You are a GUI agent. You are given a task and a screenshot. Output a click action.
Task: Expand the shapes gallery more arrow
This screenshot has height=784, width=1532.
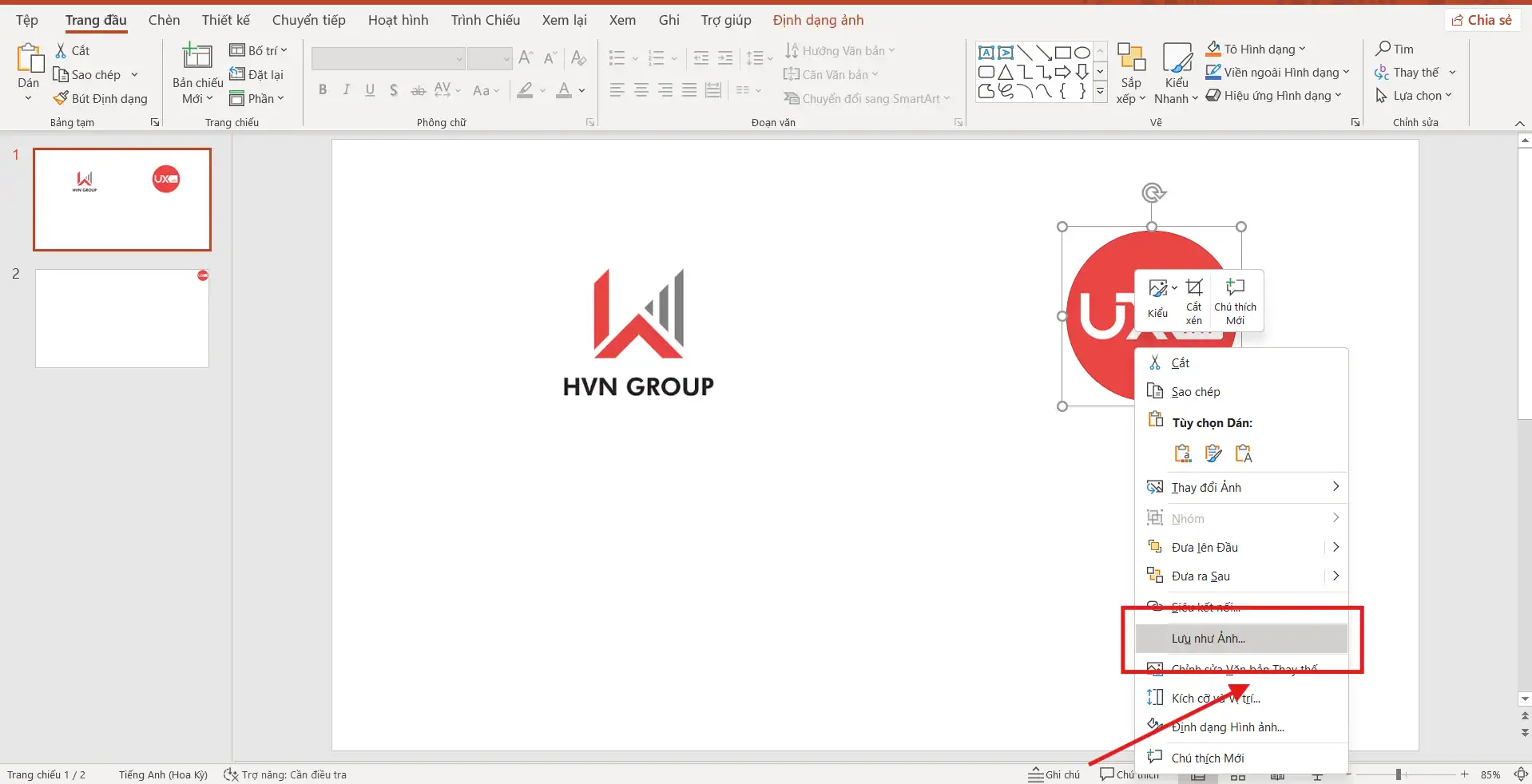click(1100, 93)
